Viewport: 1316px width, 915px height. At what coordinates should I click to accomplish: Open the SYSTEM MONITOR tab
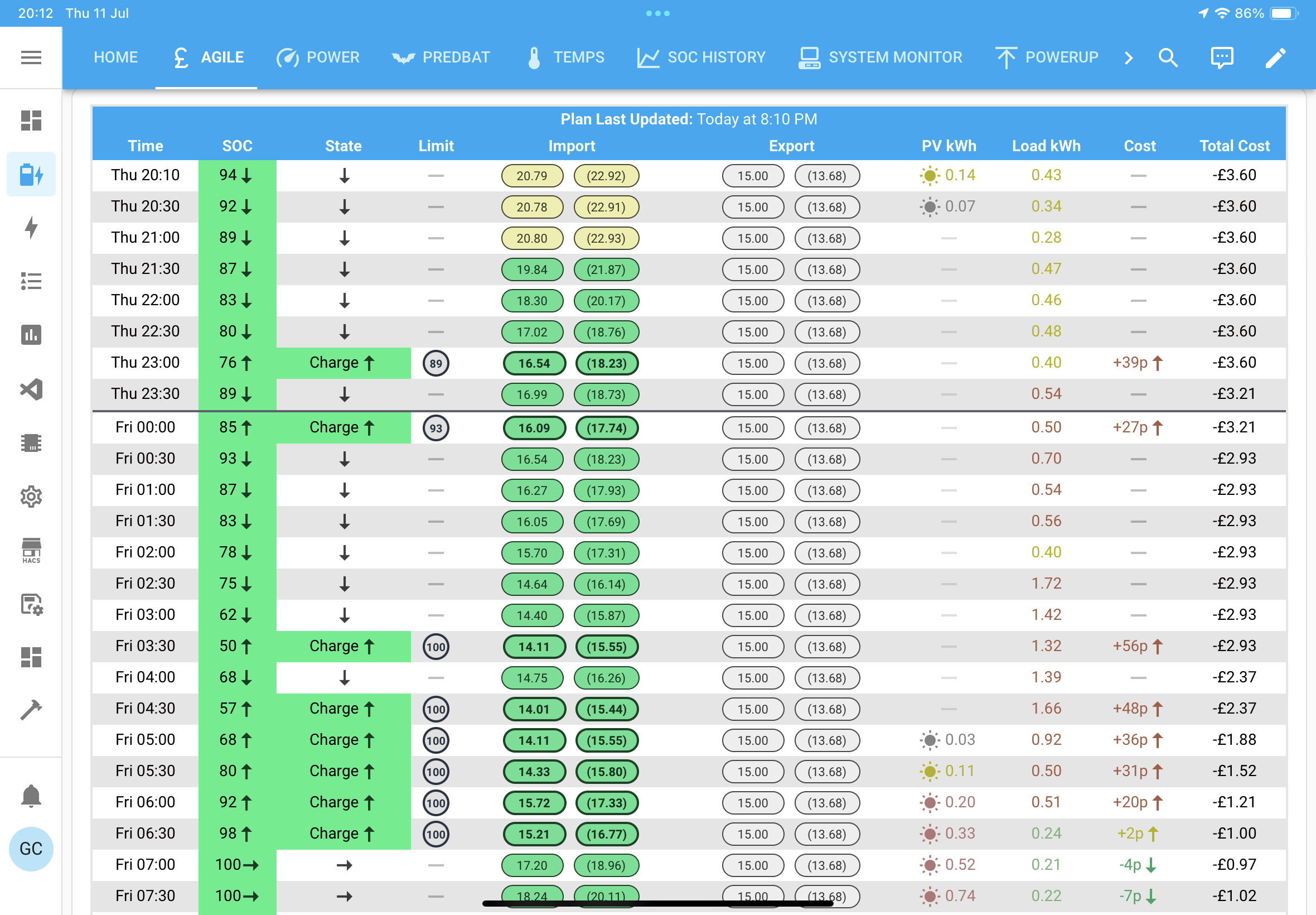tap(880, 57)
